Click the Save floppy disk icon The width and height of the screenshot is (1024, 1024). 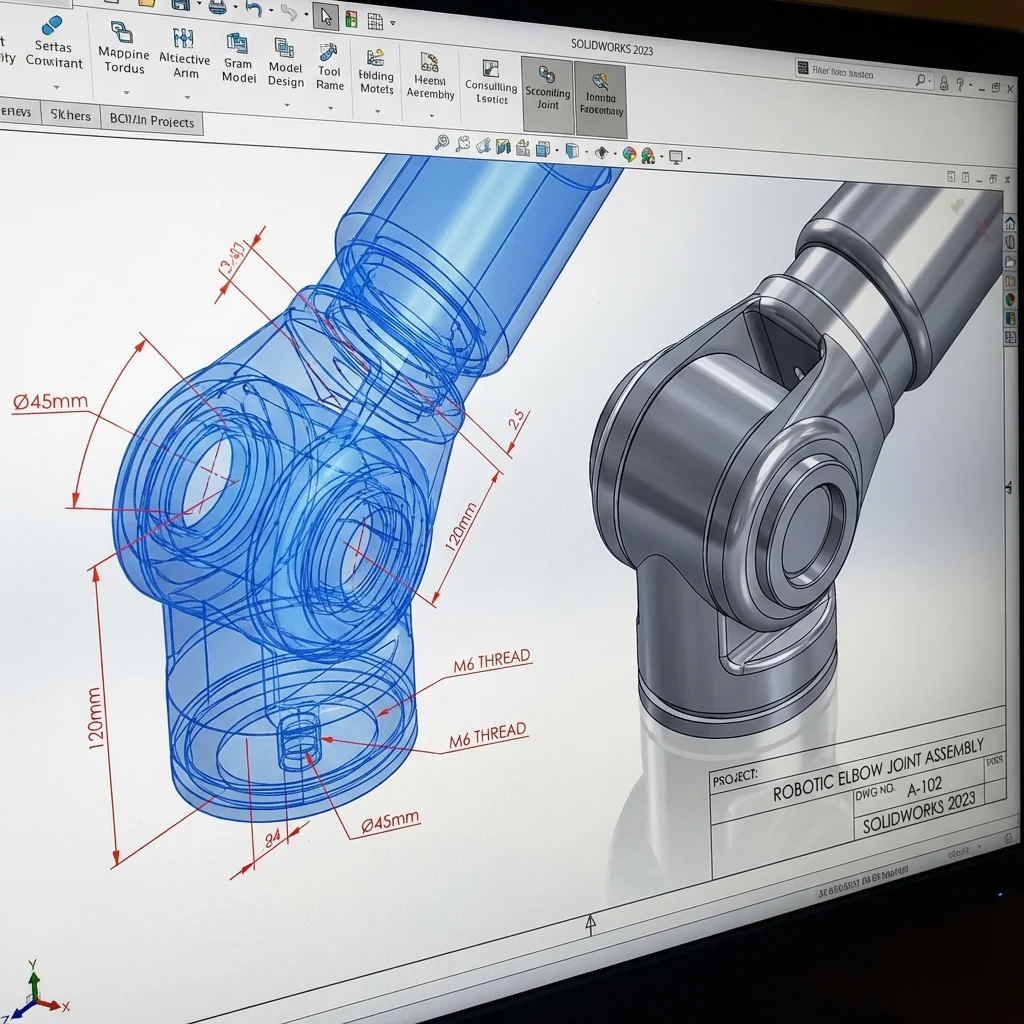pos(181,4)
